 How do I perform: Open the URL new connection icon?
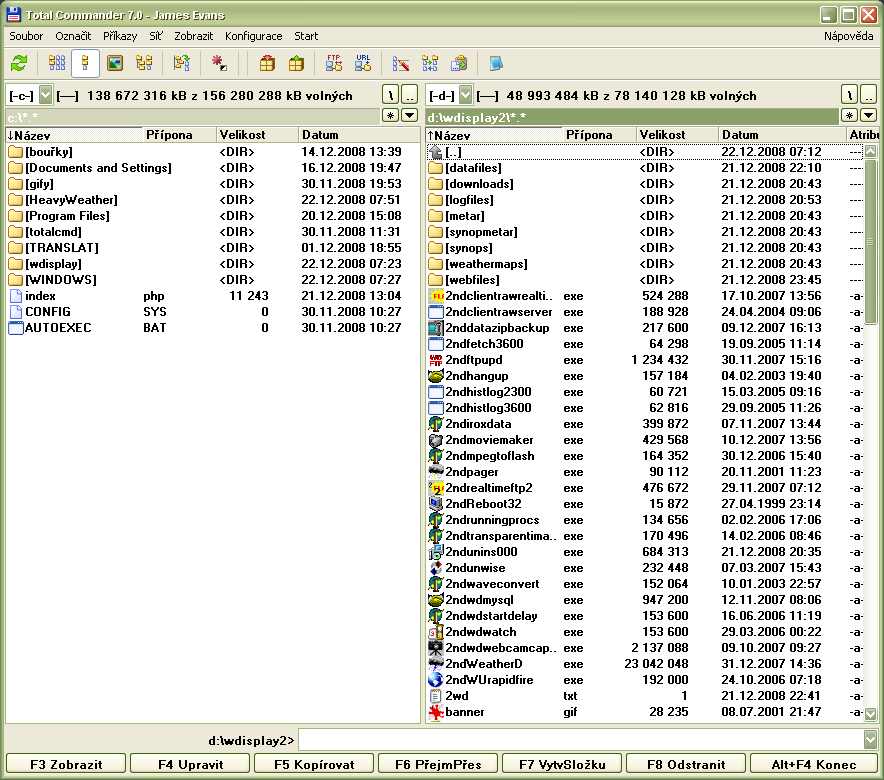[363, 63]
